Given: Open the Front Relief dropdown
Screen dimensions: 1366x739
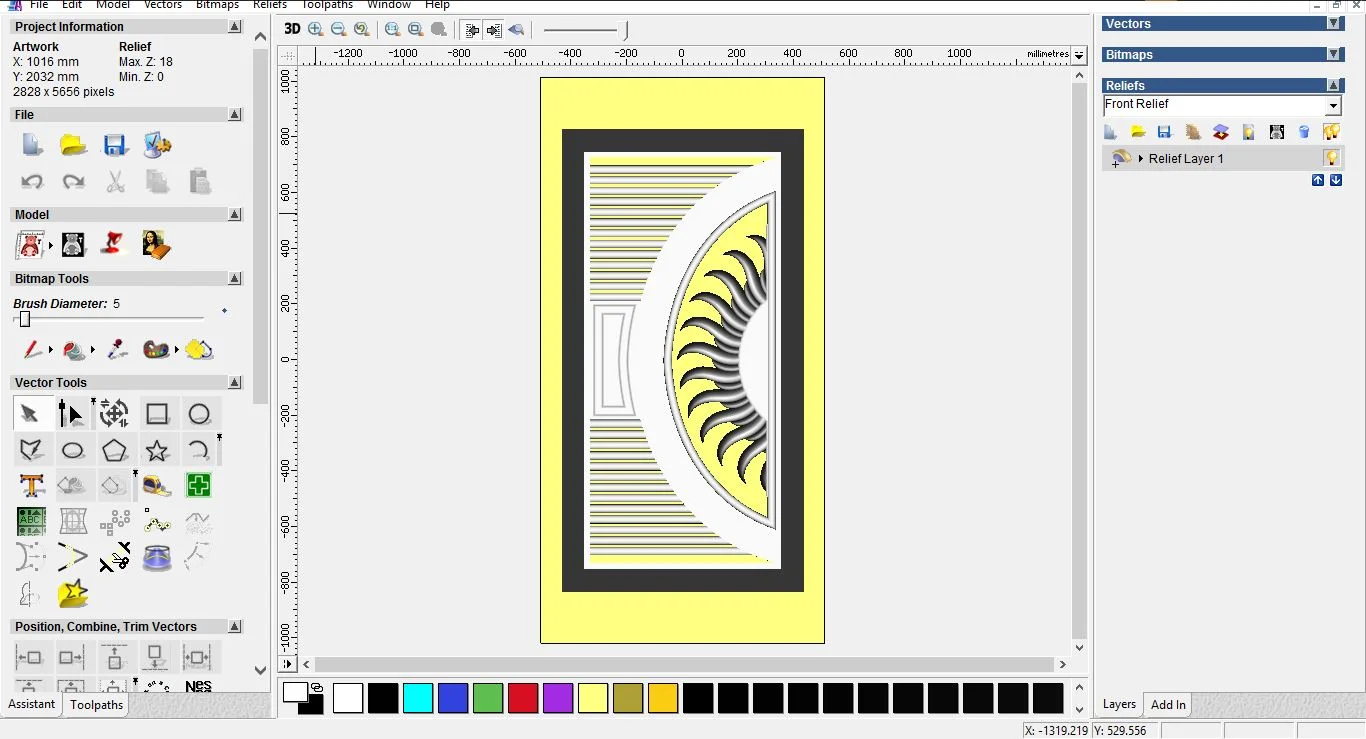Looking at the screenshot, I should [x=1333, y=106].
